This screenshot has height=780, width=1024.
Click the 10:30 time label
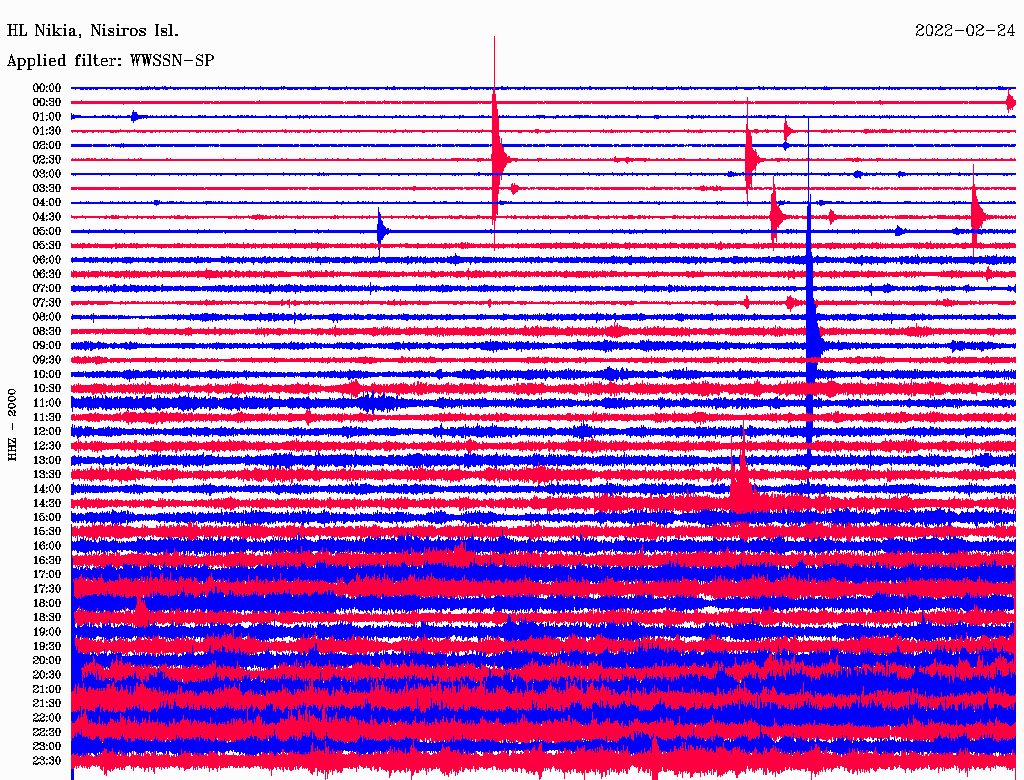click(x=47, y=389)
